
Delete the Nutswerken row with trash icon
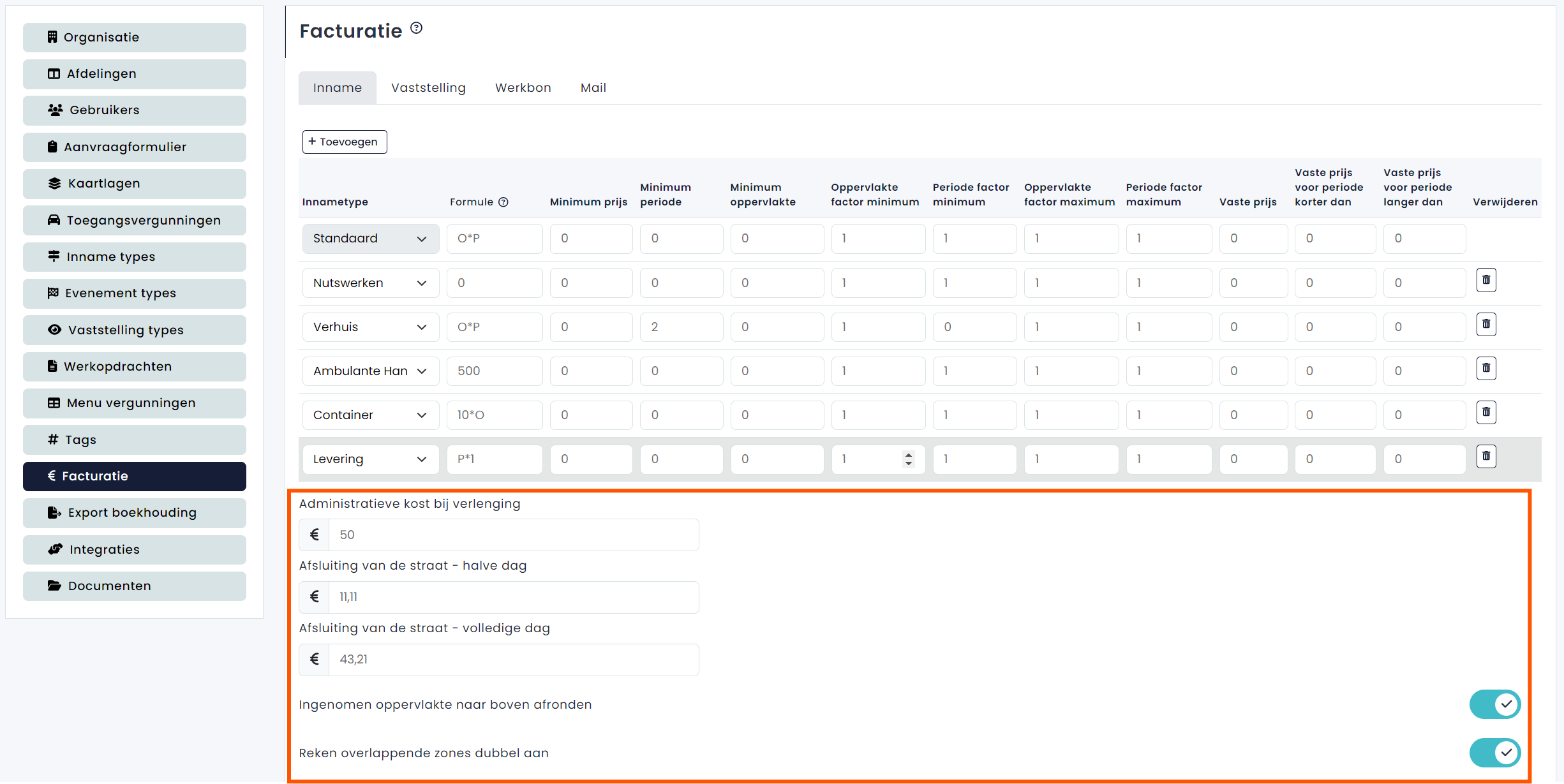pyautogui.click(x=1486, y=281)
